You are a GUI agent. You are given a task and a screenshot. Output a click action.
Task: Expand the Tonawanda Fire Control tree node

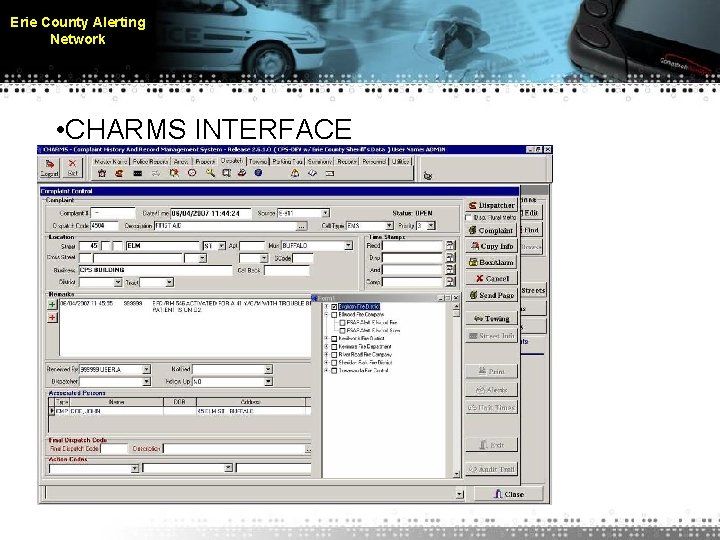tap(326, 371)
